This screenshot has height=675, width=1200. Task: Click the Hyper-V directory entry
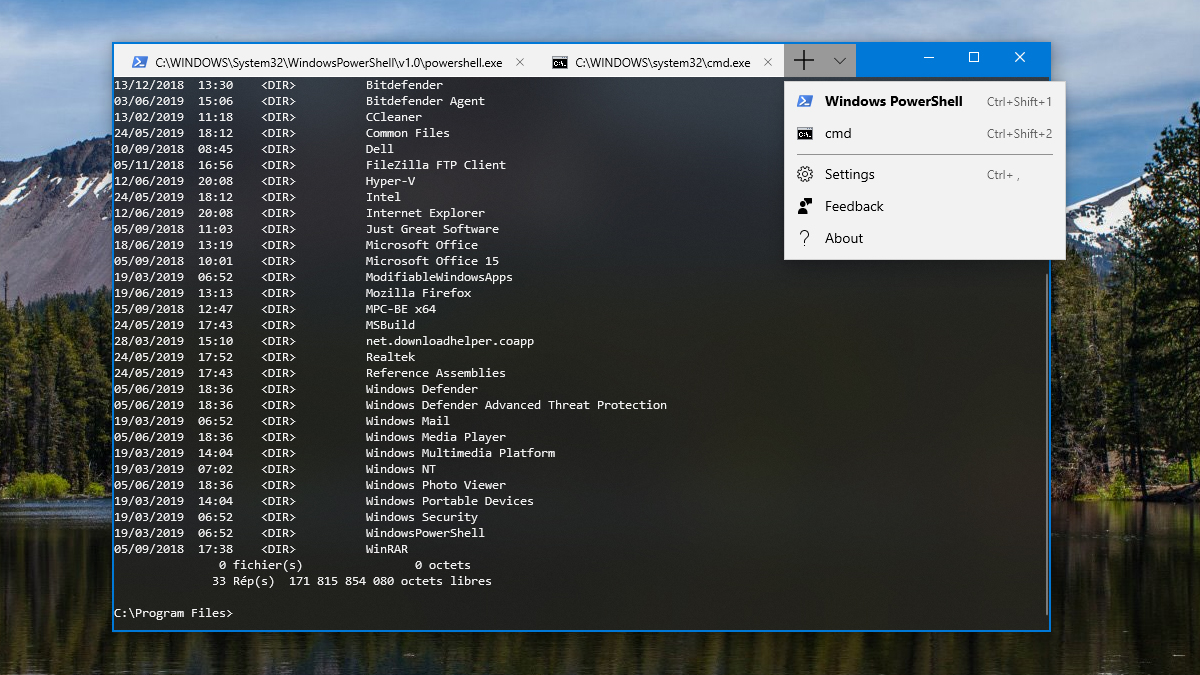[x=390, y=181]
